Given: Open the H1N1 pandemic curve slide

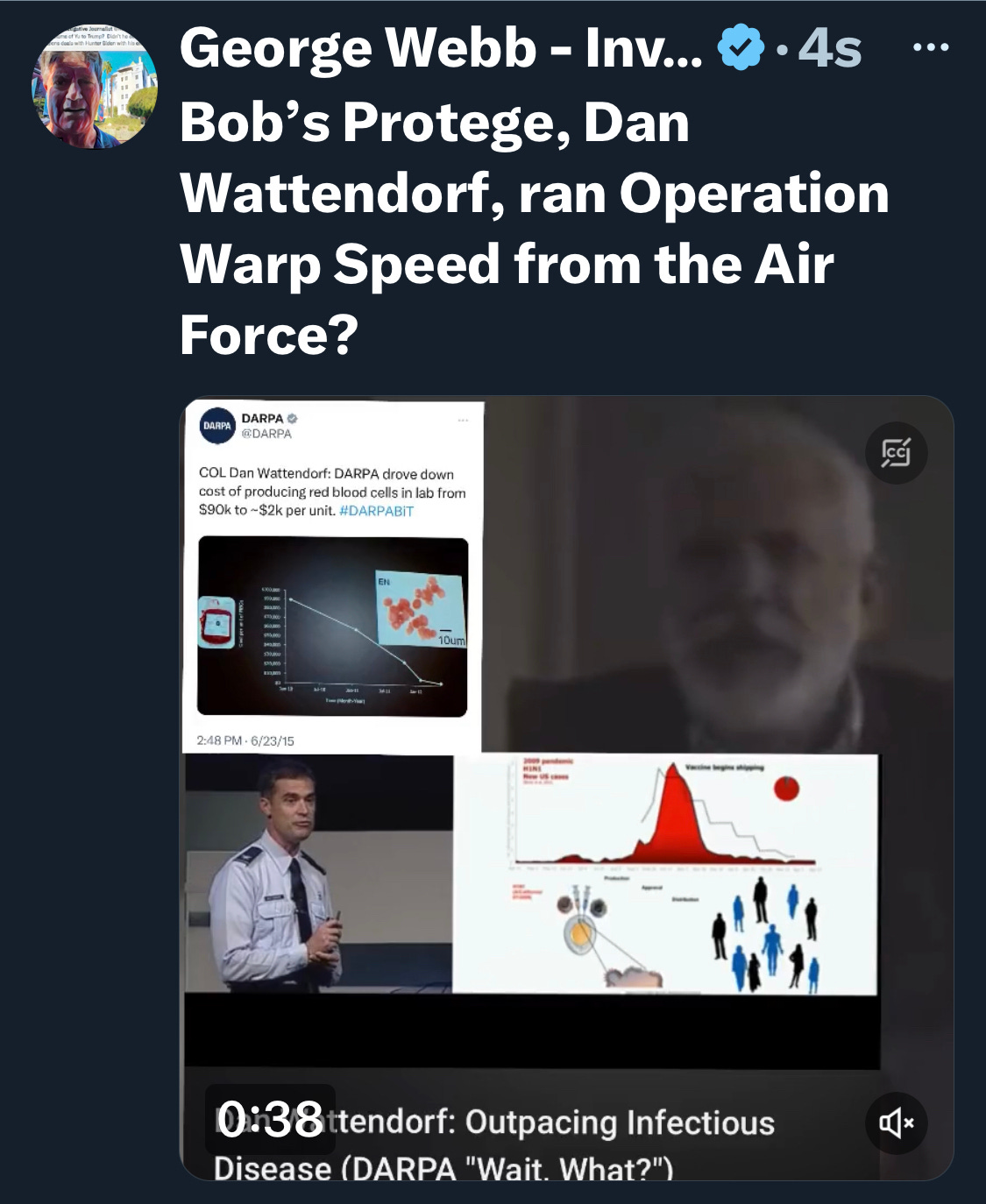Looking at the screenshot, I should [x=665, y=875].
